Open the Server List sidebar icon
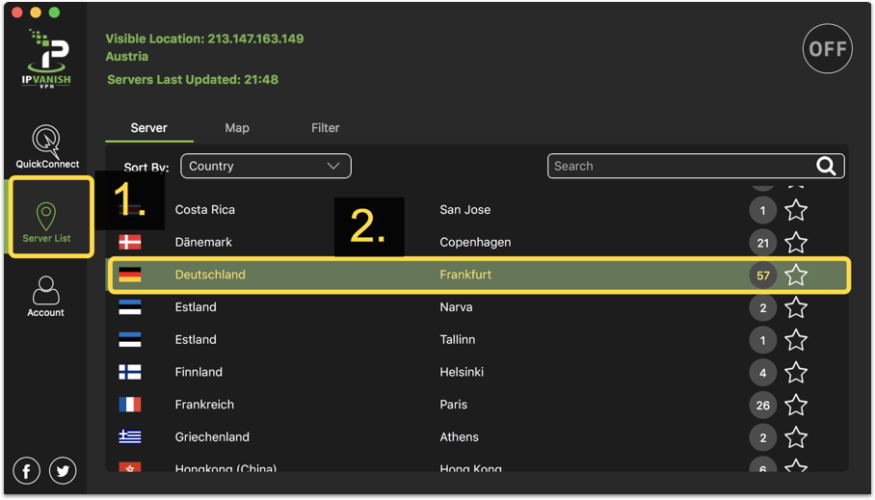 tap(46, 217)
